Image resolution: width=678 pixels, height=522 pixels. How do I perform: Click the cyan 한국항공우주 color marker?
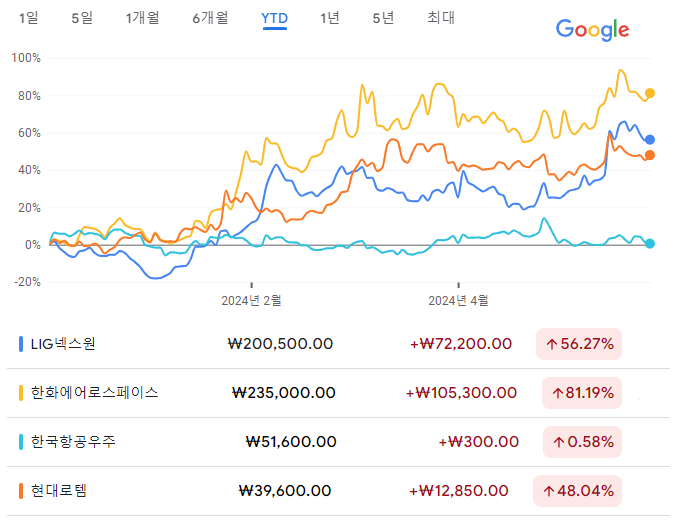coord(21,442)
